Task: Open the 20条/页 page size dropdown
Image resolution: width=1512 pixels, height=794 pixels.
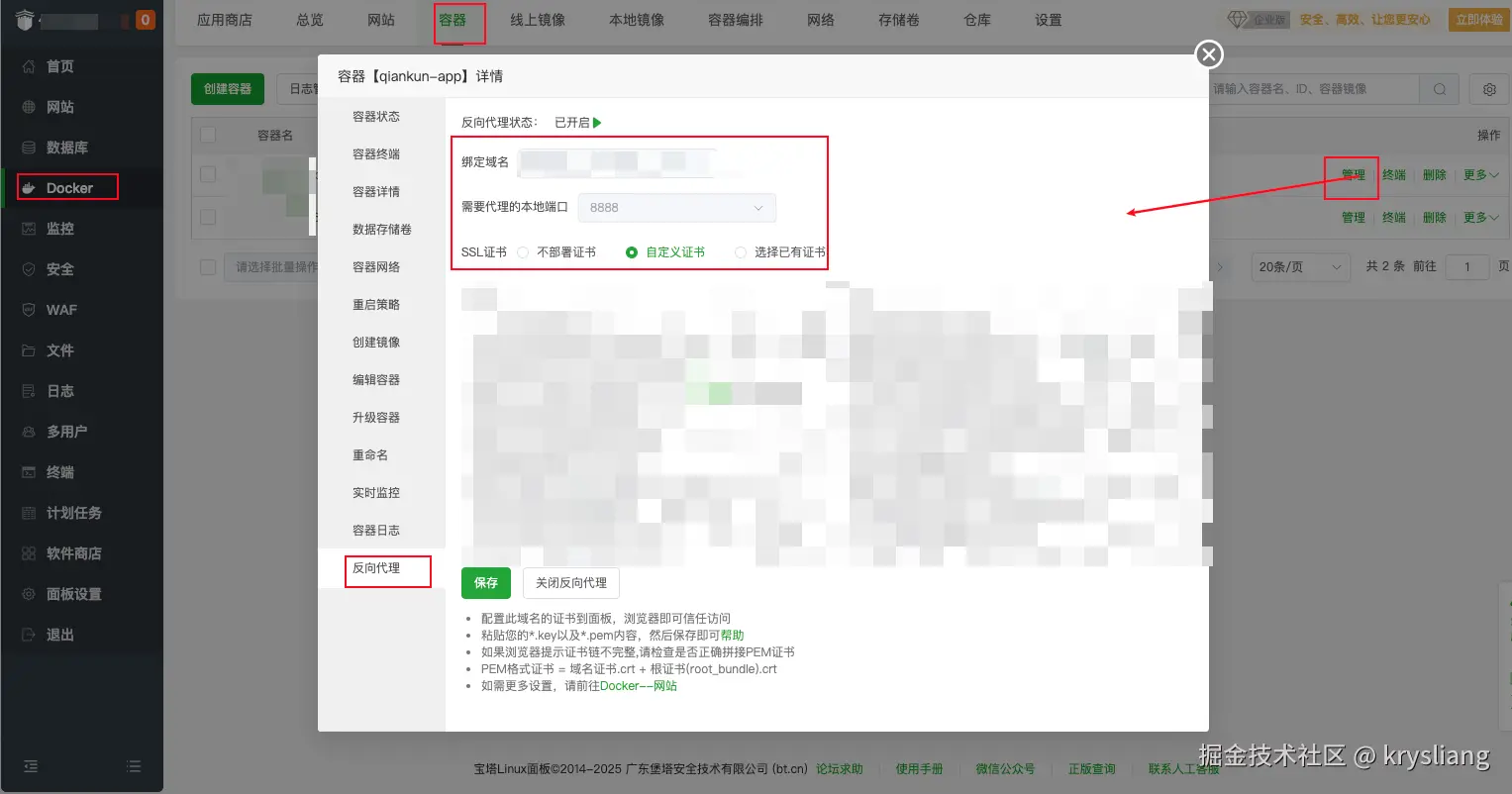Action: (1300, 267)
